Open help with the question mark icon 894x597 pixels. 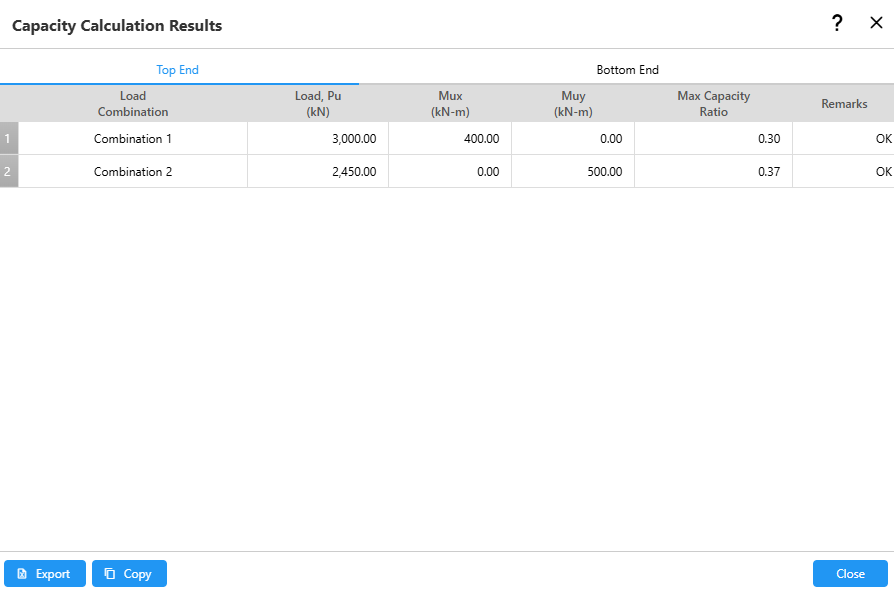837,24
